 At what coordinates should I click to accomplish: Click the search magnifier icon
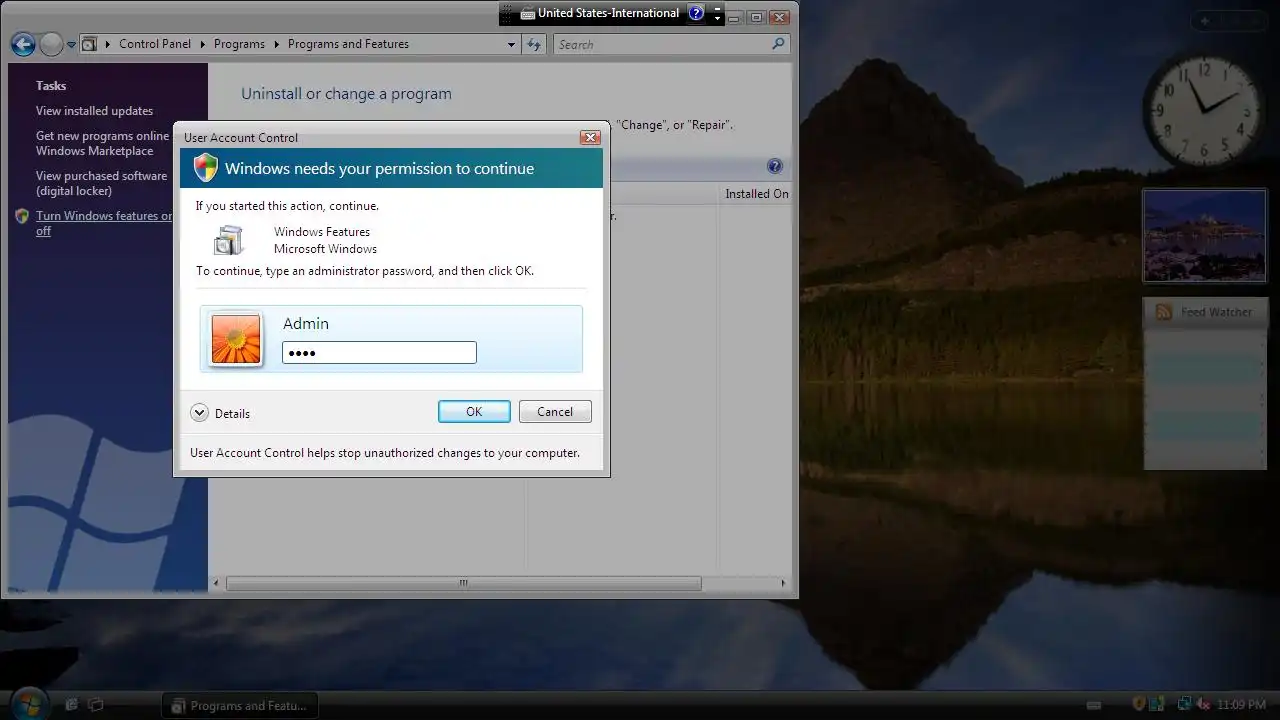[x=778, y=44]
